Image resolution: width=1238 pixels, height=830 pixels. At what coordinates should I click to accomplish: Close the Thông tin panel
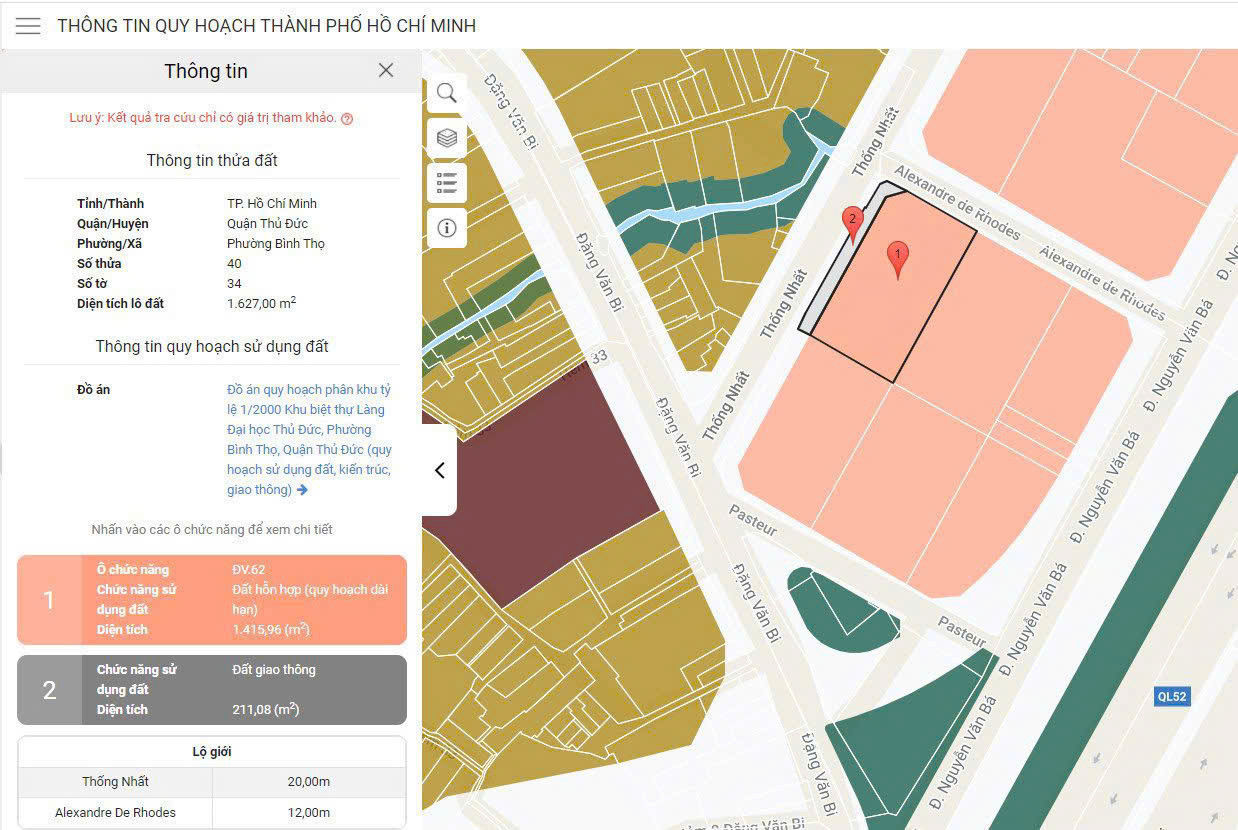pos(386,70)
